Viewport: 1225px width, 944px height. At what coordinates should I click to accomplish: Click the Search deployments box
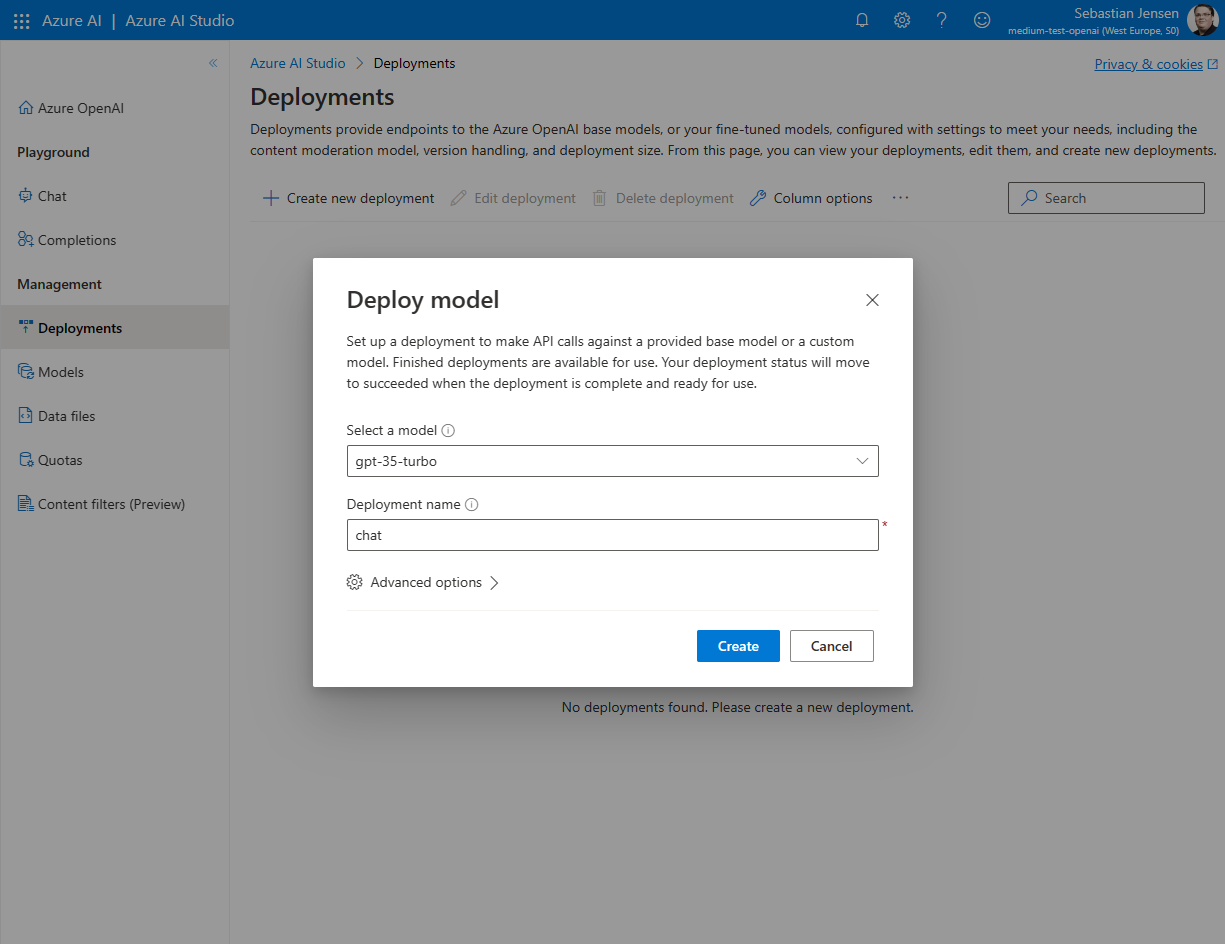click(x=1106, y=198)
